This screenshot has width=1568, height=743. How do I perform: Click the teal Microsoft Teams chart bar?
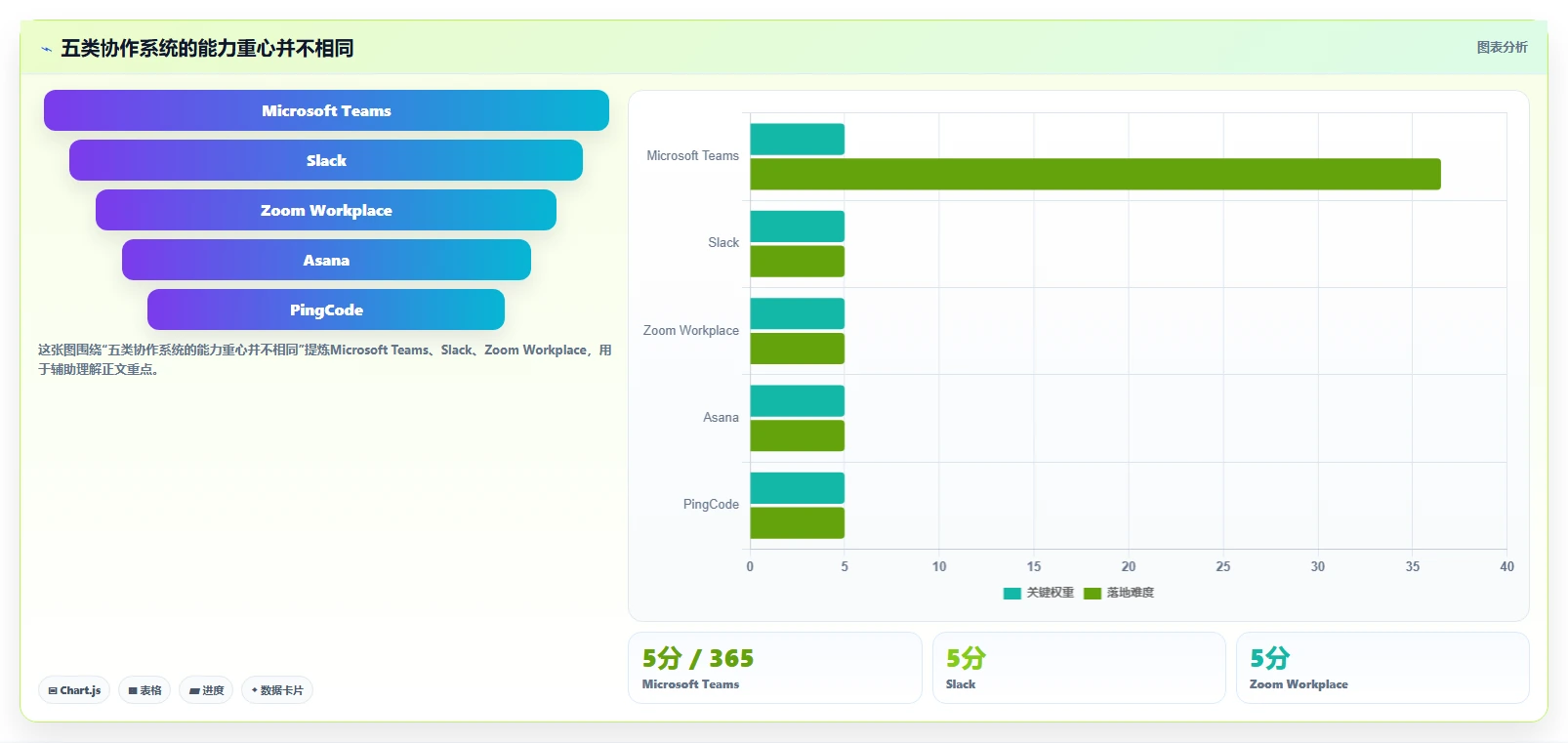click(797, 139)
